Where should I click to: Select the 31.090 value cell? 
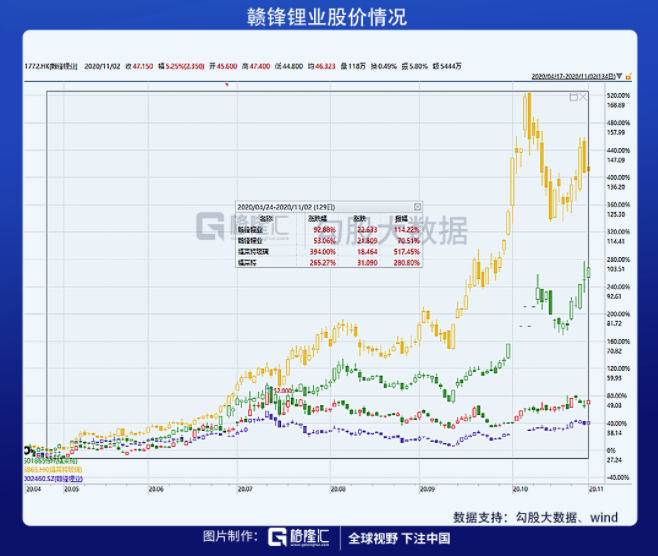pyautogui.click(x=367, y=262)
